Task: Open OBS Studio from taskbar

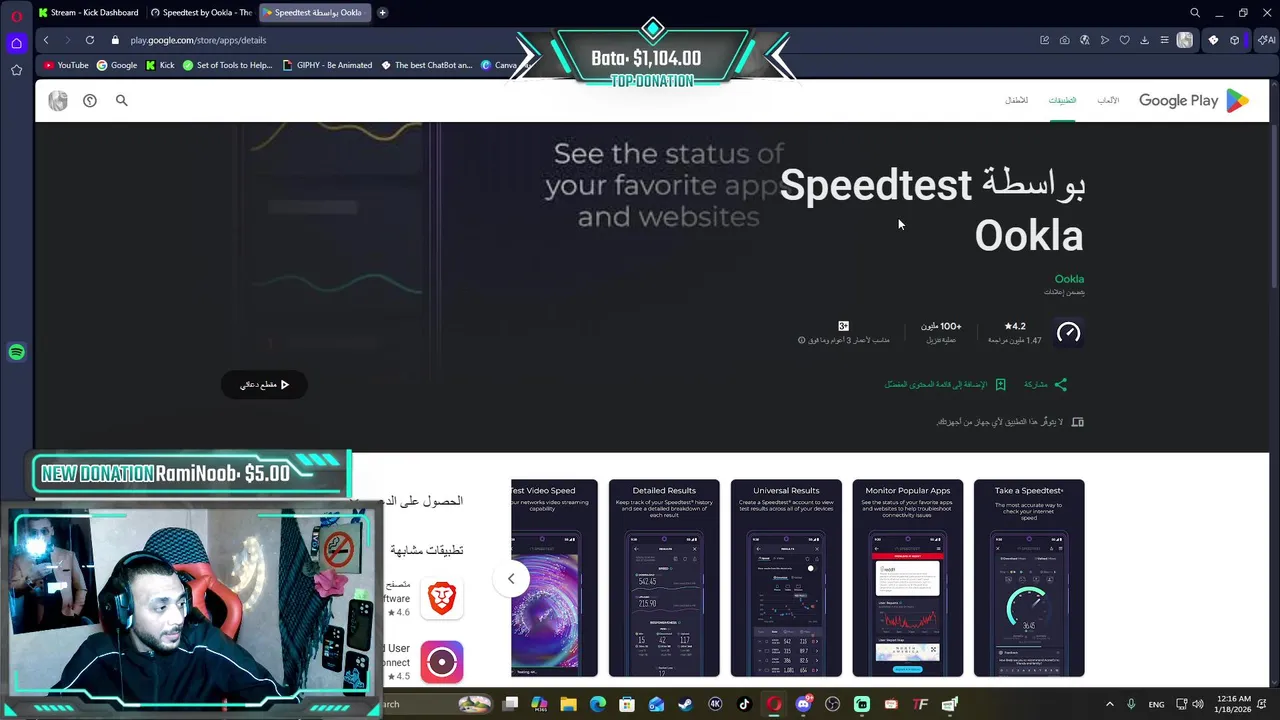Action: pyautogui.click(x=832, y=704)
